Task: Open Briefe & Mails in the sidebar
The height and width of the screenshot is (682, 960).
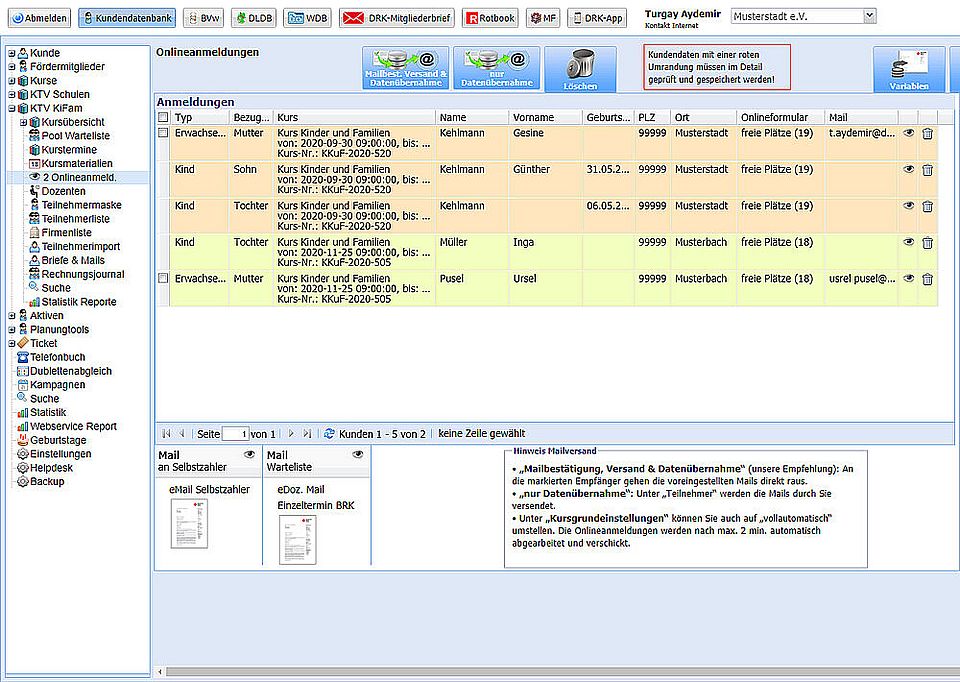Action: click(73, 260)
